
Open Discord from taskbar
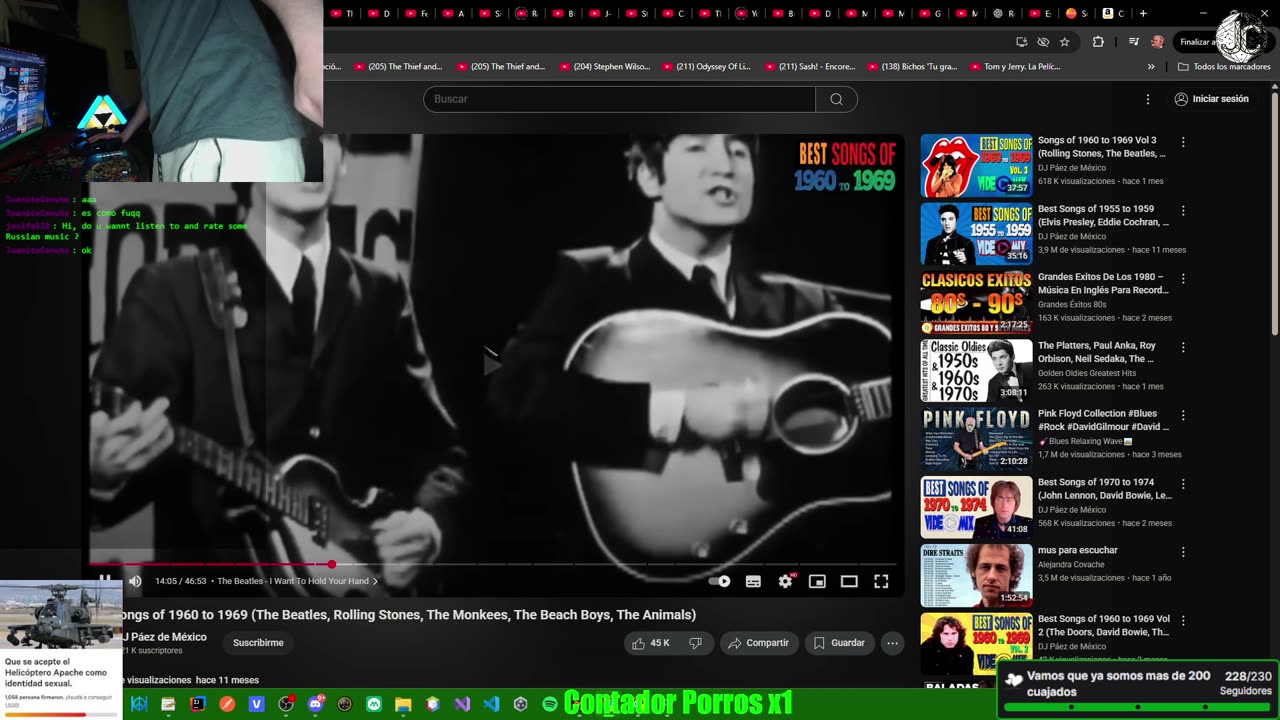[x=316, y=704]
